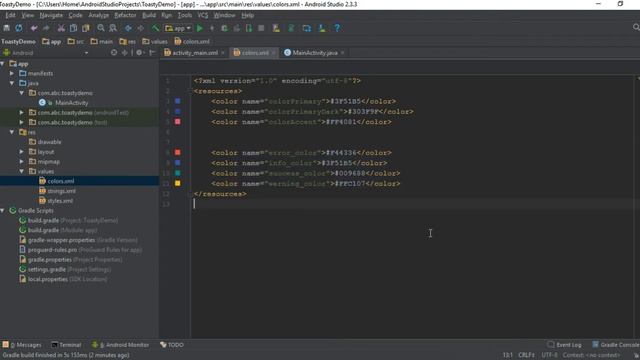Open the Gradle Console

click(616, 345)
